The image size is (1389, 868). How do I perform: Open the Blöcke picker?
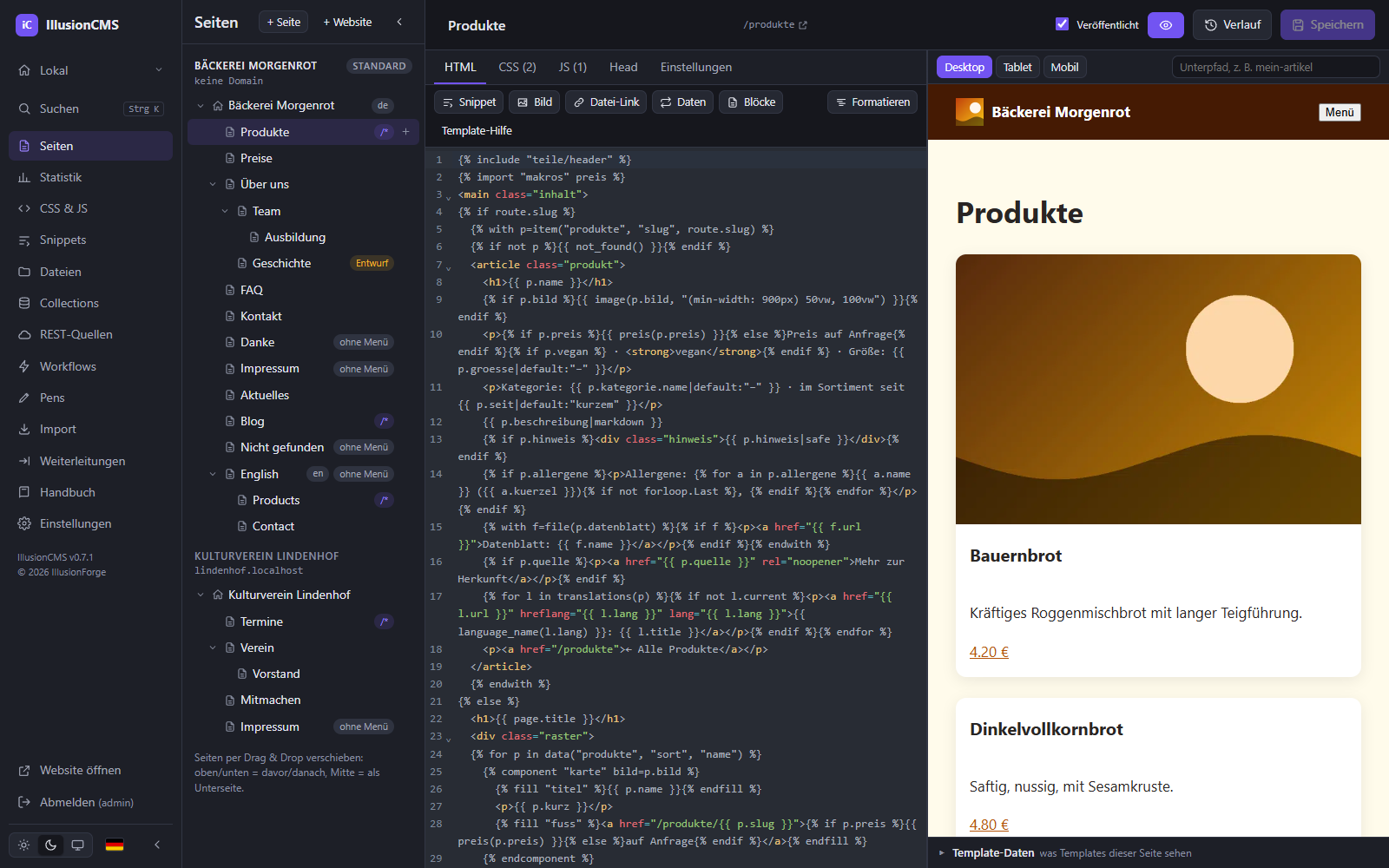(x=751, y=102)
